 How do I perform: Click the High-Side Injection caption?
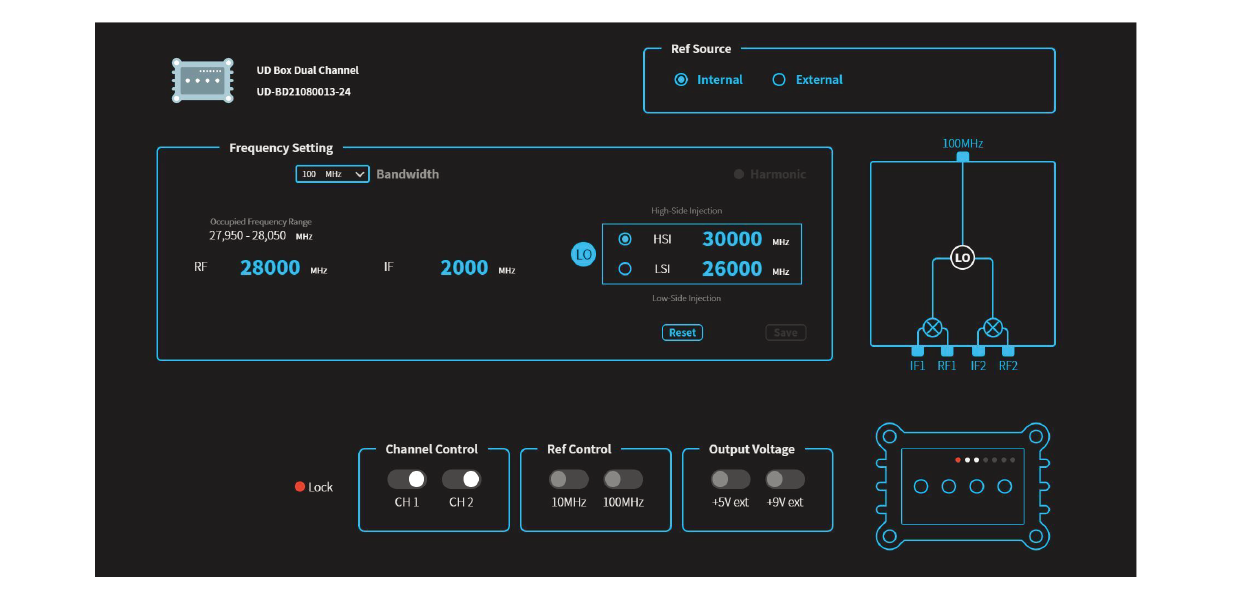(x=686, y=211)
